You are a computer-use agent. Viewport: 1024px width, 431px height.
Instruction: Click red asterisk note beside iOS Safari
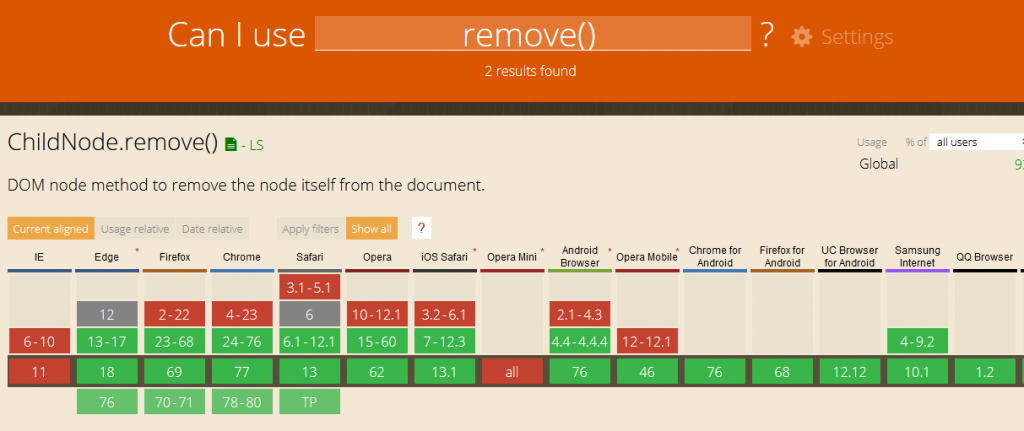473,249
